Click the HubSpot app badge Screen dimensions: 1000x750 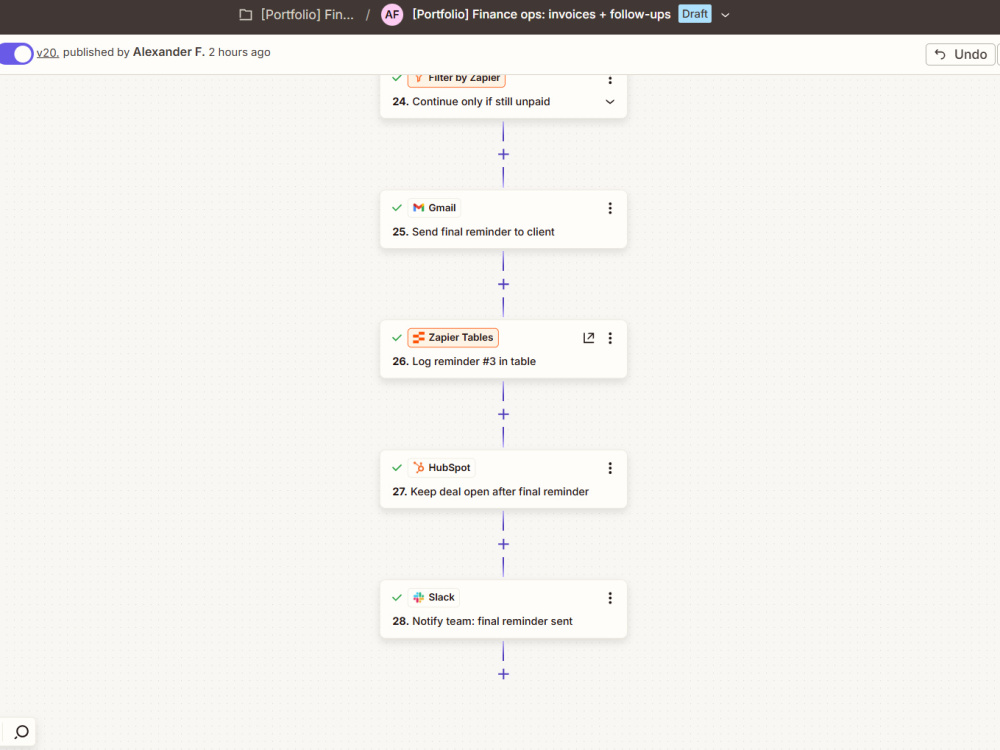click(x=441, y=467)
